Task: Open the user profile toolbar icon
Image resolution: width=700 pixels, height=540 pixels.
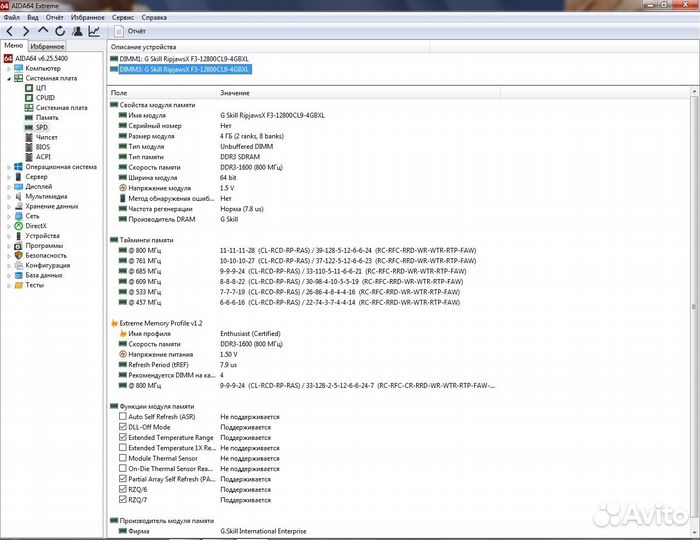Action: [77, 31]
